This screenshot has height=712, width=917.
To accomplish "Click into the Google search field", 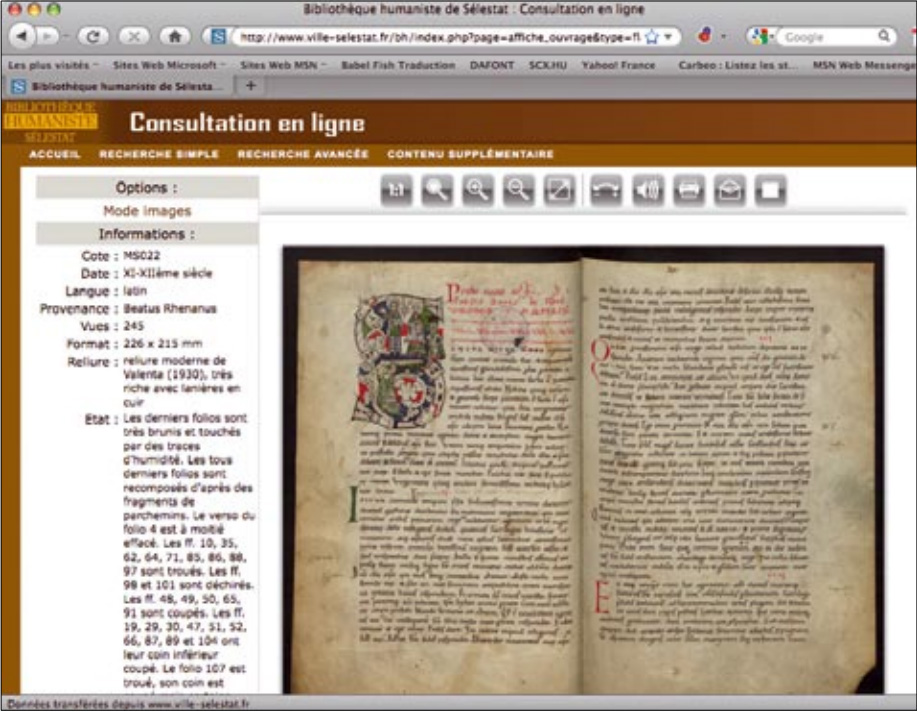I will point(829,37).
